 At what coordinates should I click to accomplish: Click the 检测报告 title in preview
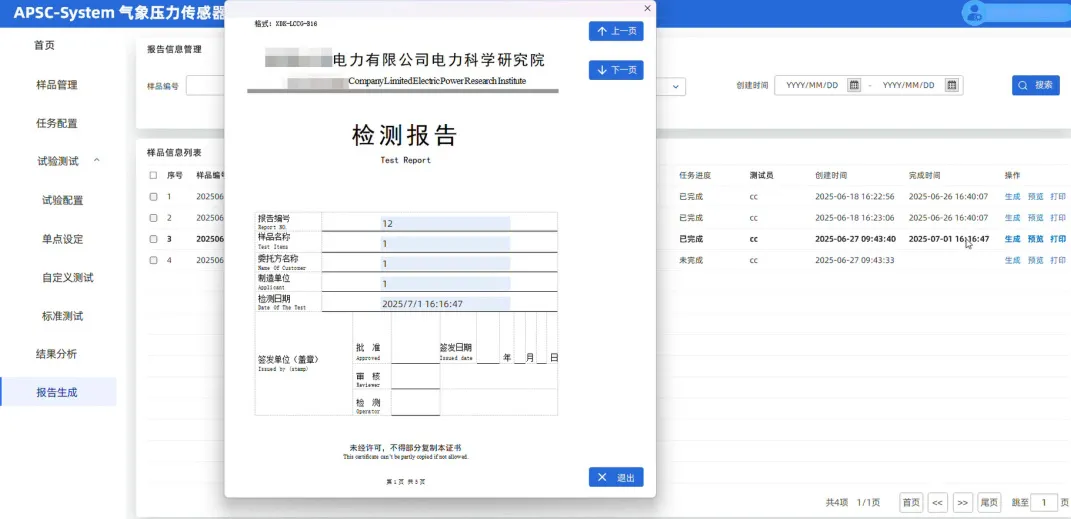(x=404, y=135)
